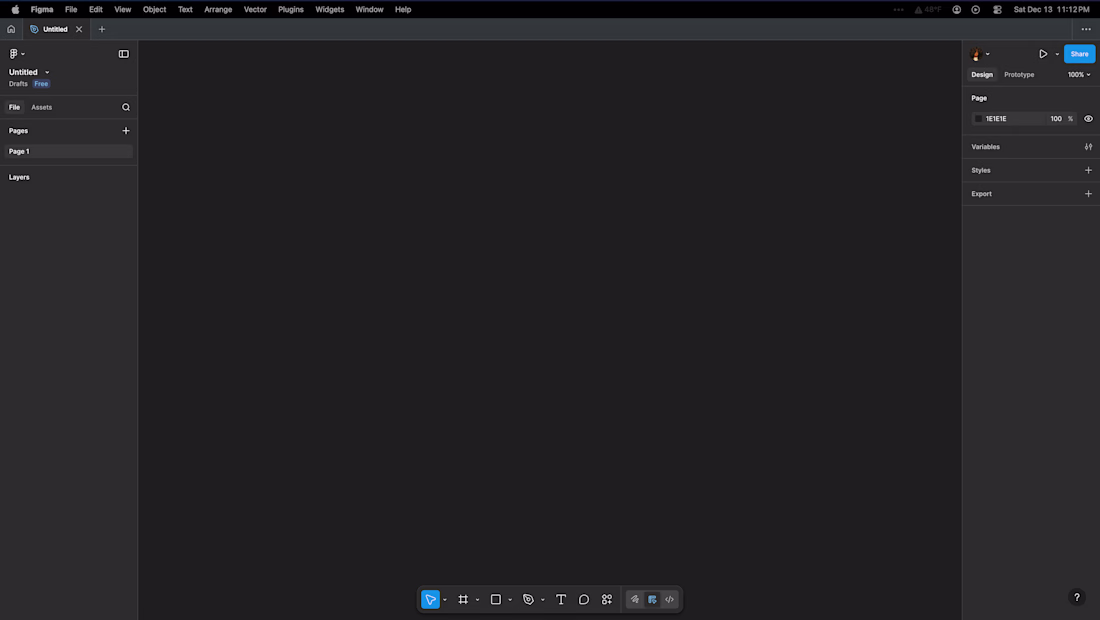Screen dimensions: 1100x620
Task: Close the Untitled file tab
Action: tap(79, 29)
